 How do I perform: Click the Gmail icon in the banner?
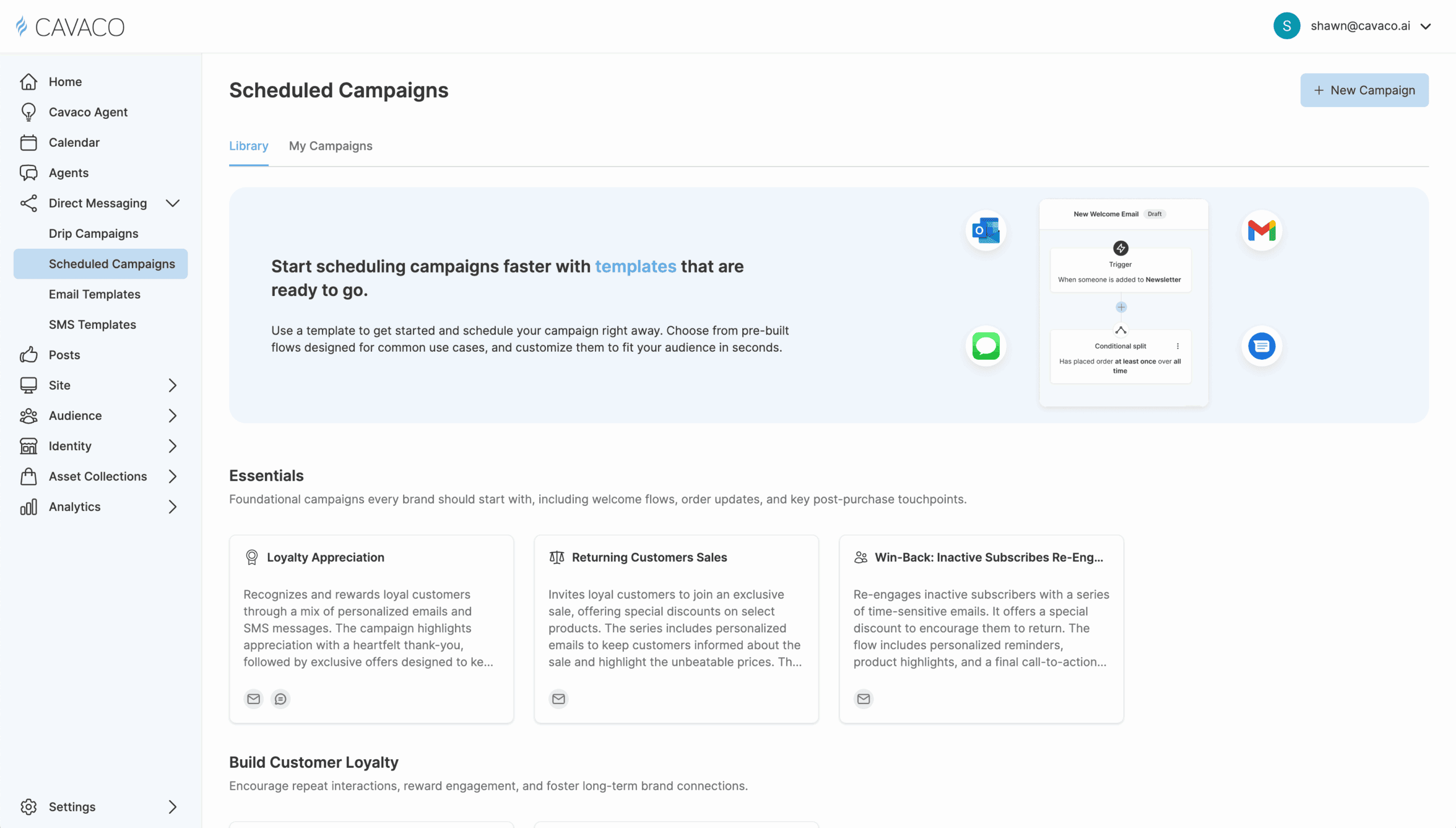(x=1261, y=230)
